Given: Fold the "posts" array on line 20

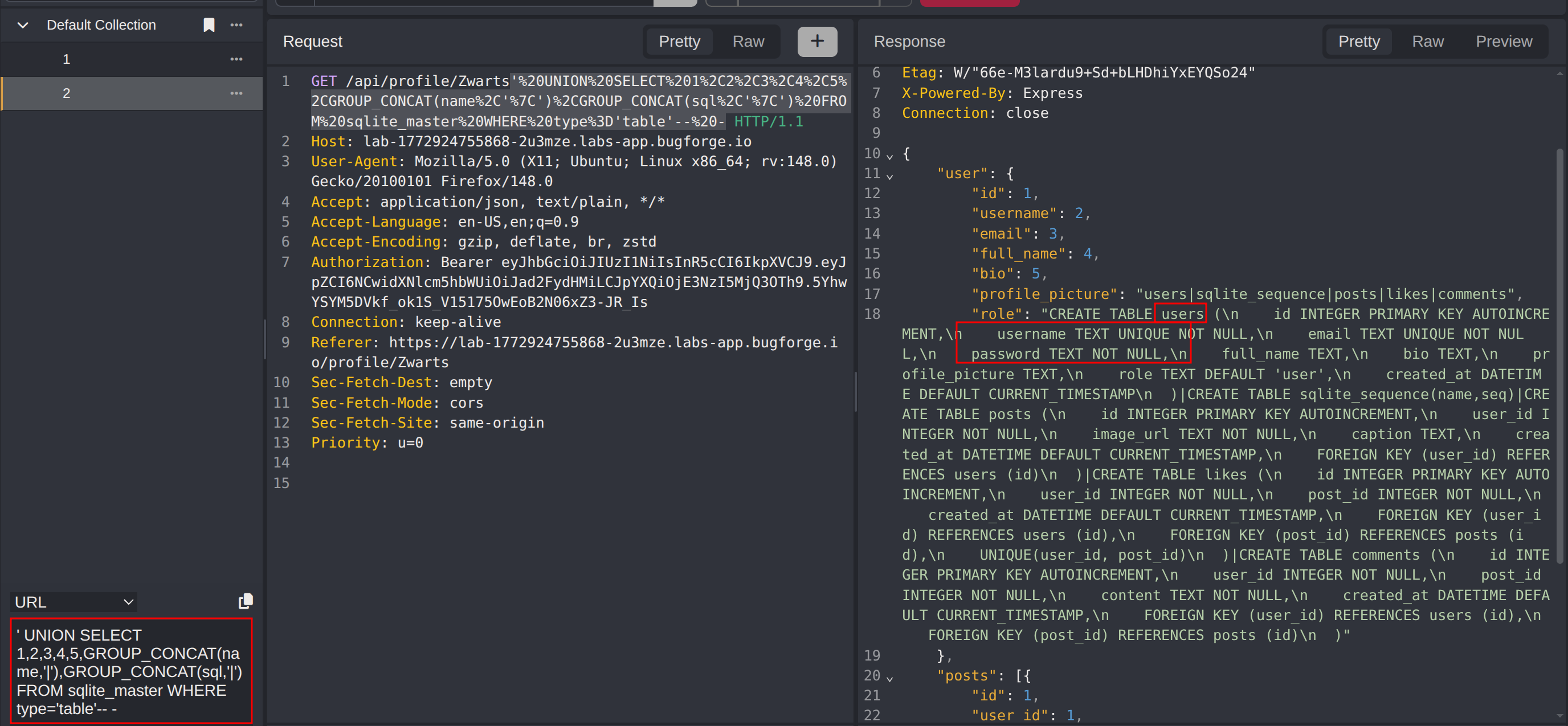Looking at the screenshot, I should (x=890, y=679).
